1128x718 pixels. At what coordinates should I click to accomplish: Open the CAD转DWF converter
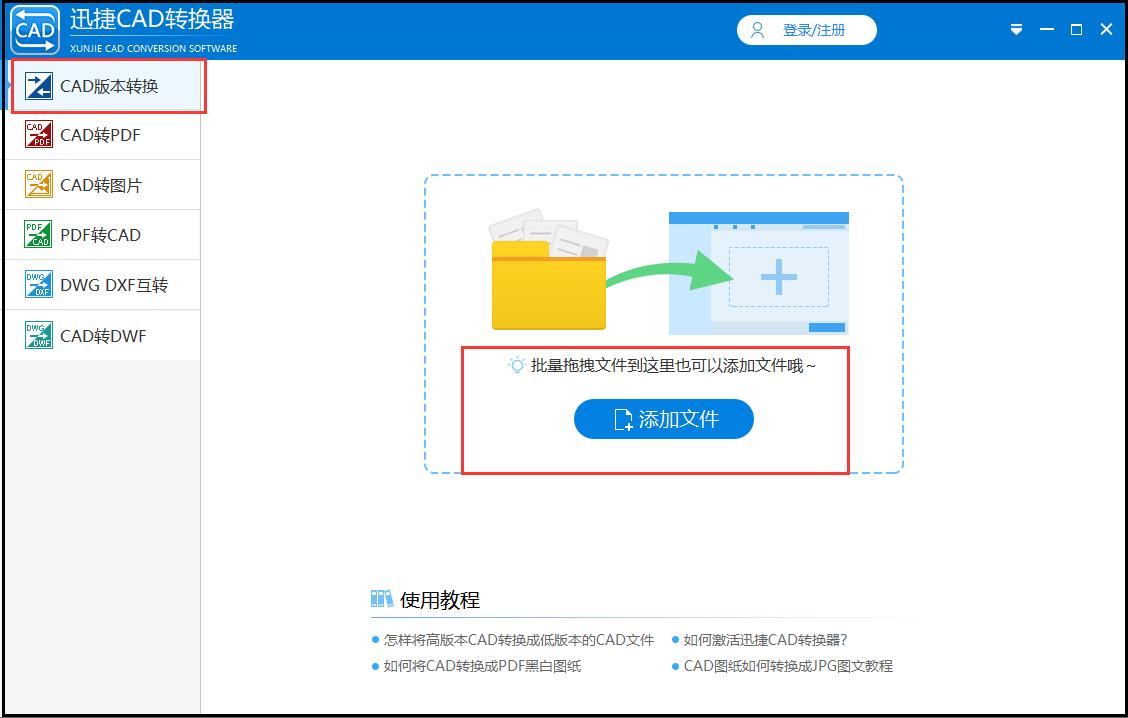click(38, 334)
